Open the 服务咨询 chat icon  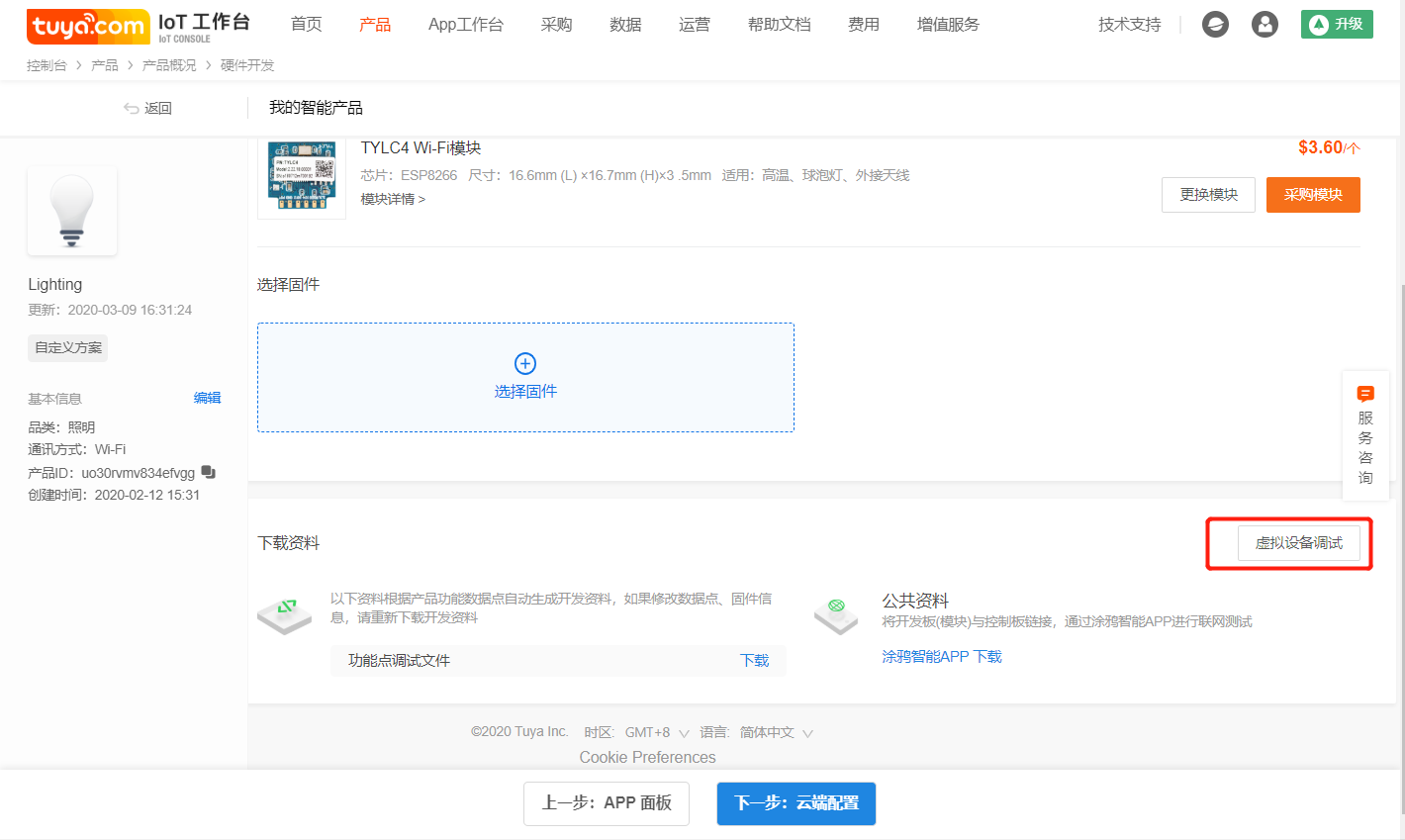[1365, 394]
